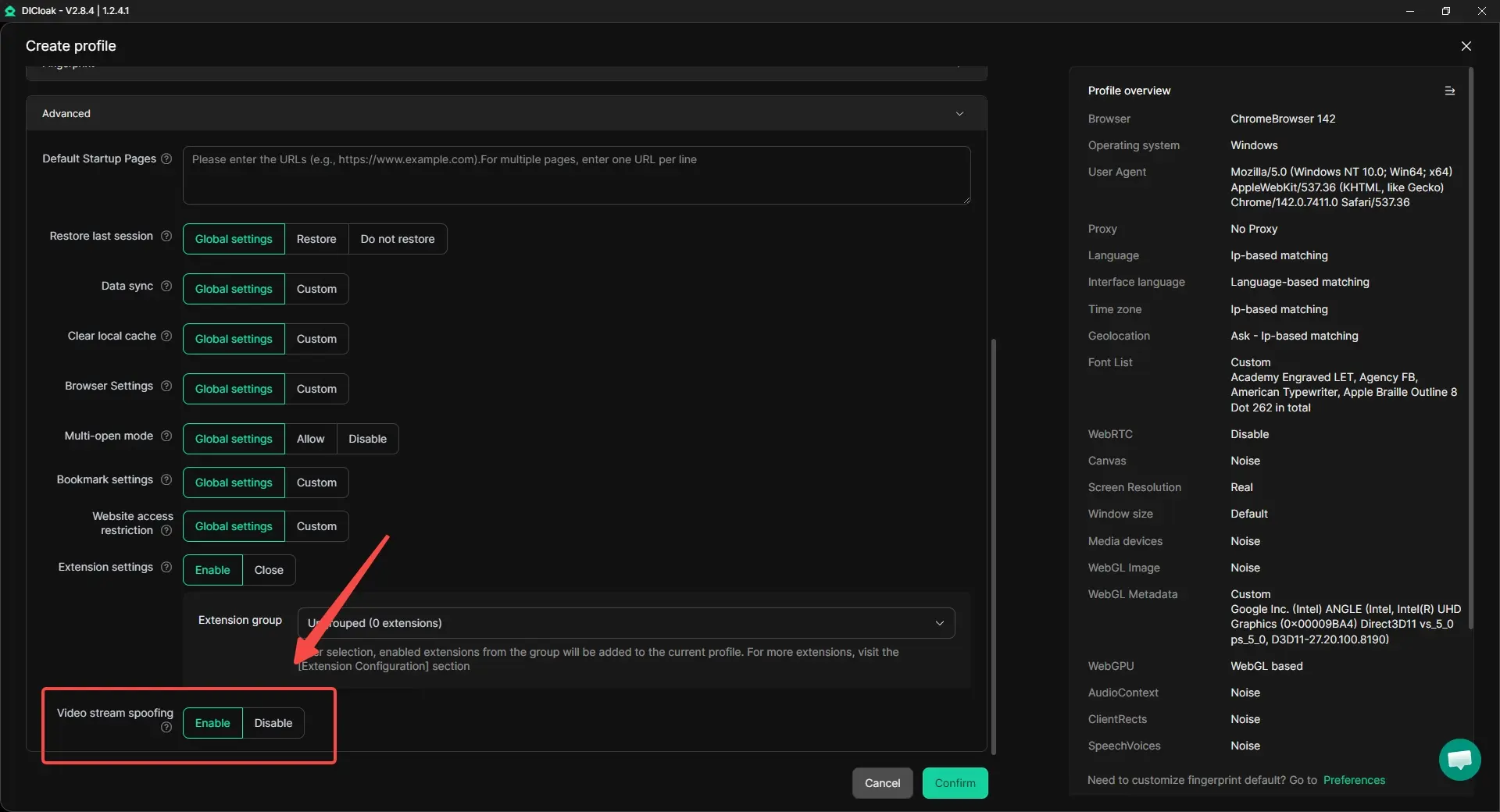This screenshot has width=1500, height=812.
Task: Click help icon next to Restore last session
Action: click(166, 237)
